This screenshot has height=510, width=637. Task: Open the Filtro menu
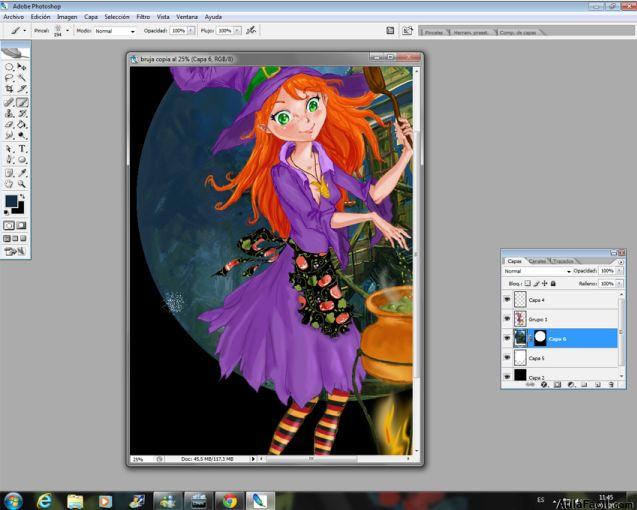pyautogui.click(x=143, y=17)
